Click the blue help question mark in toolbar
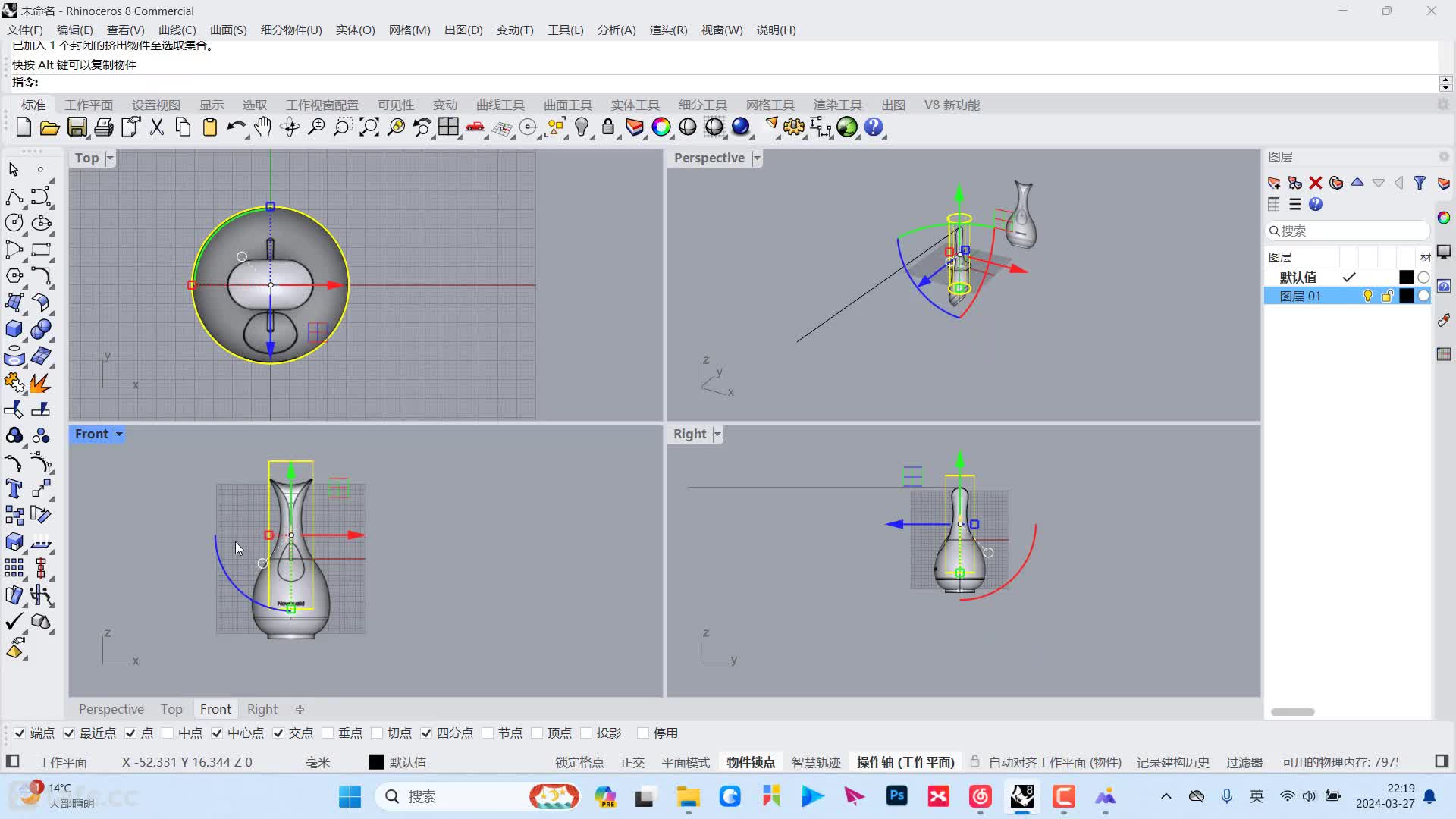The image size is (1456, 819). (874, 127)
